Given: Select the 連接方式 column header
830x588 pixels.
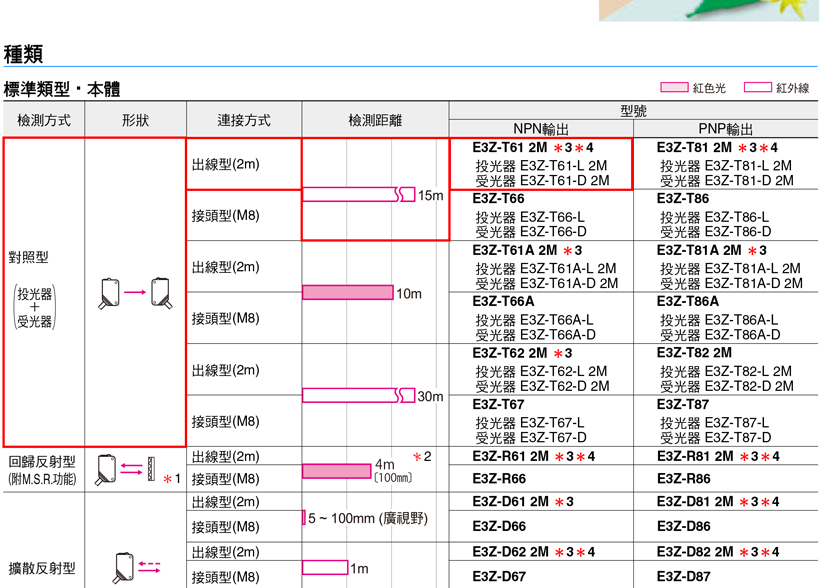Looking at the screenshot, I should pyautogui.click(x=244, y=120).
